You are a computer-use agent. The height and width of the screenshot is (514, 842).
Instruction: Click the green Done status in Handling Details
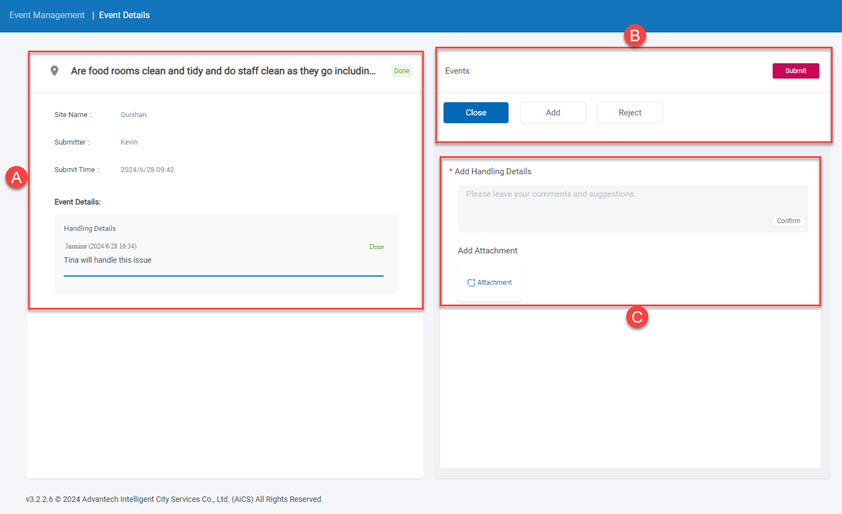(376, 246)
